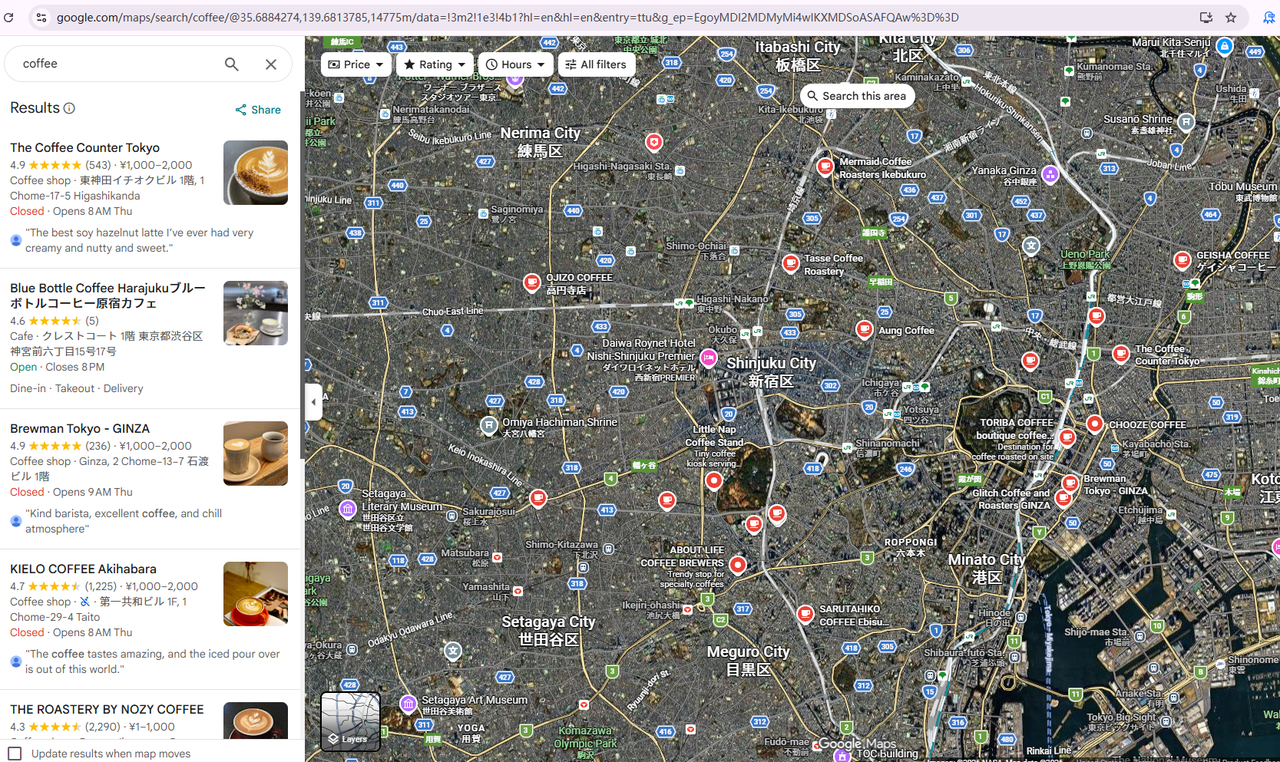
Task: Select The Coffee Counter Tokyo map pin
Action: (1121, 354)
